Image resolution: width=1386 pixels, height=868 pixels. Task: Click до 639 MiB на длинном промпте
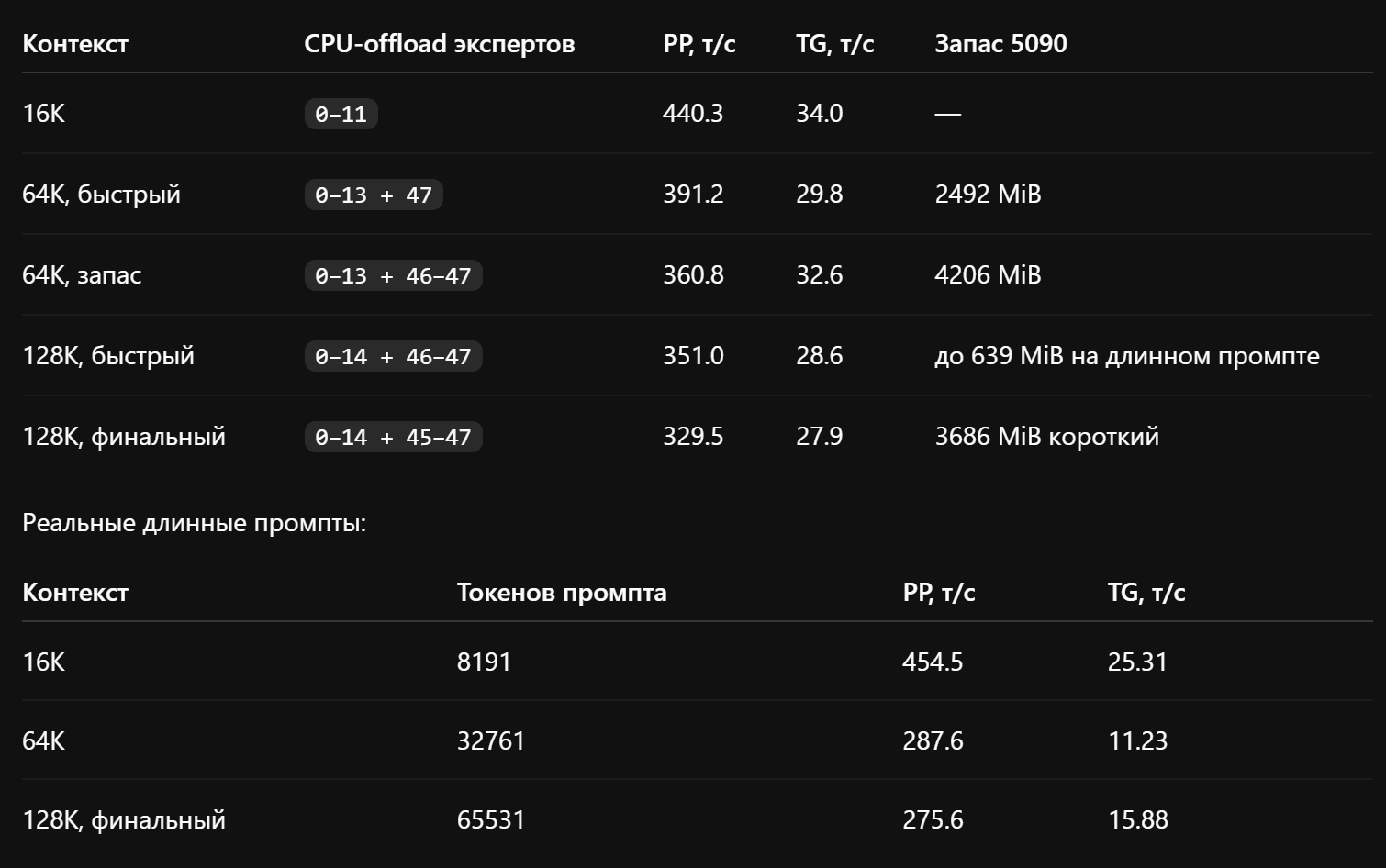[1127, 356]
